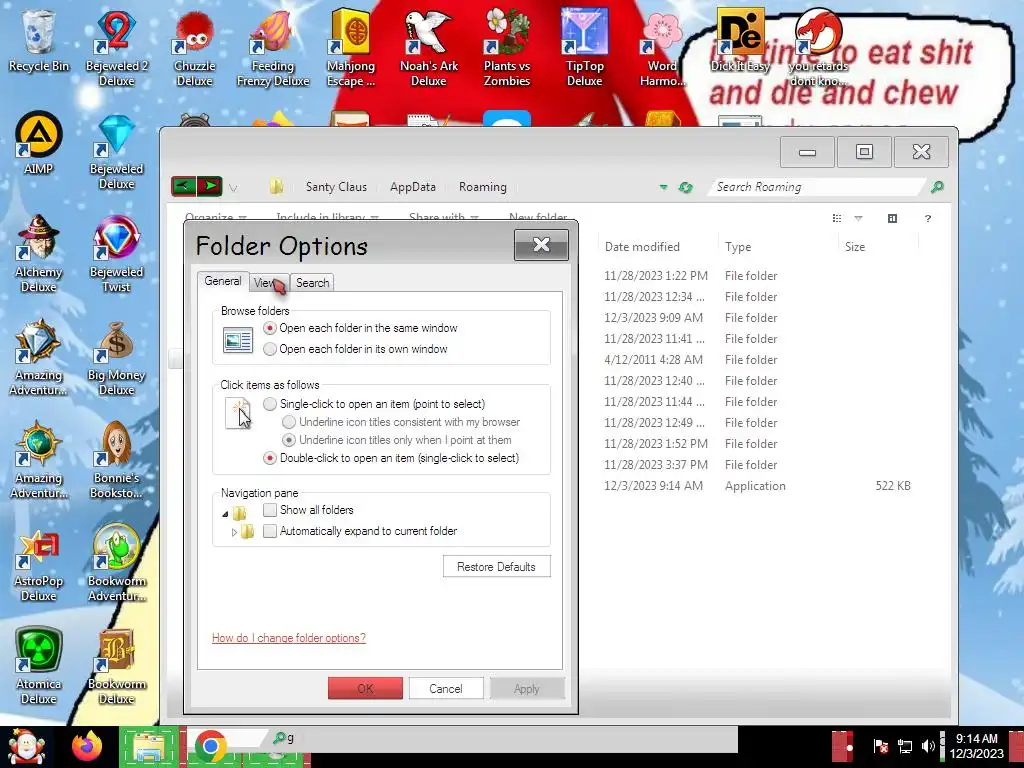Launch Big Money Deluxe shortcut
The height and width of the screenshot is (768, 1024).
pyautogui.click(x=116, y=357)
